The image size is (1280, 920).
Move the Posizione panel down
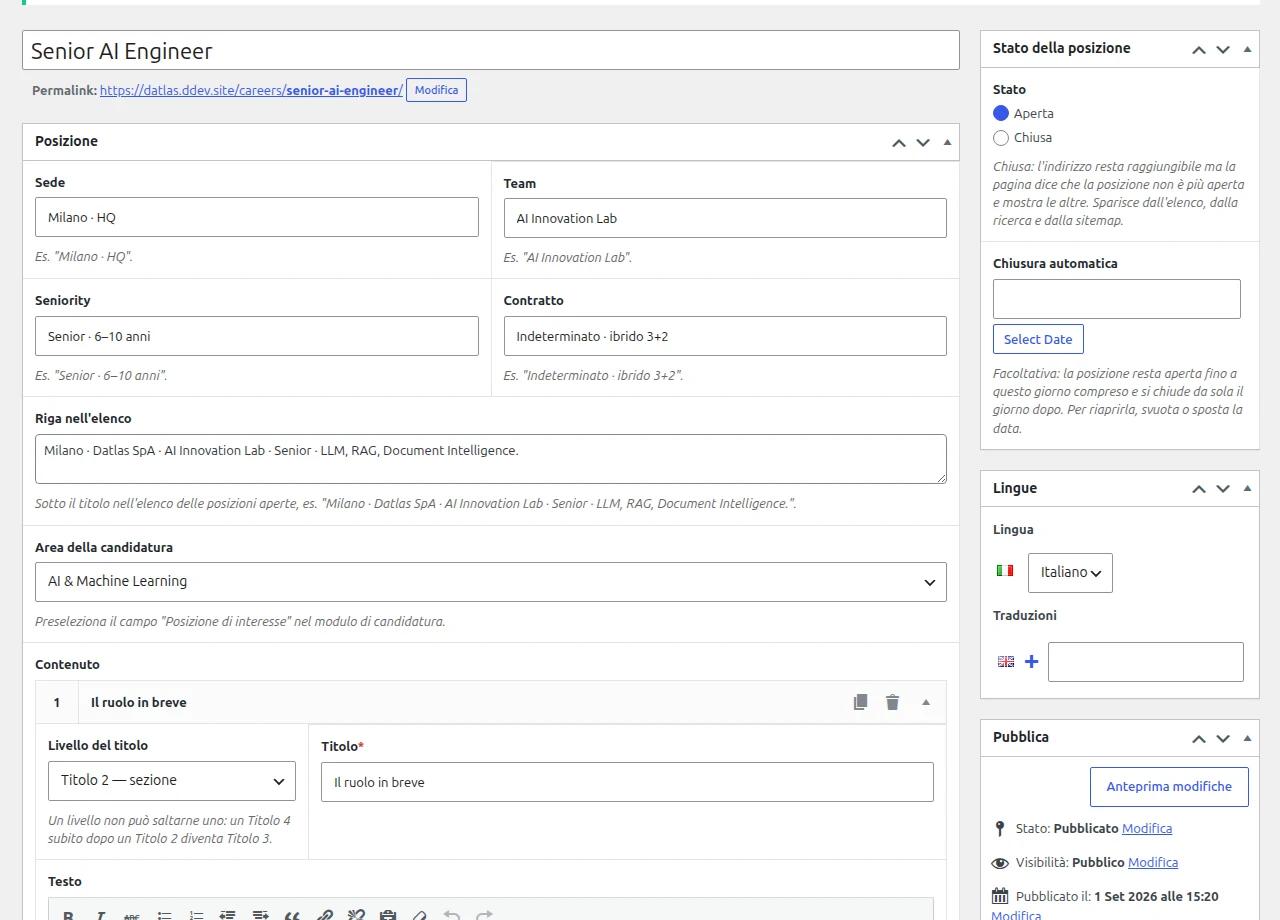pyautogui.click(x=922, y=142)
